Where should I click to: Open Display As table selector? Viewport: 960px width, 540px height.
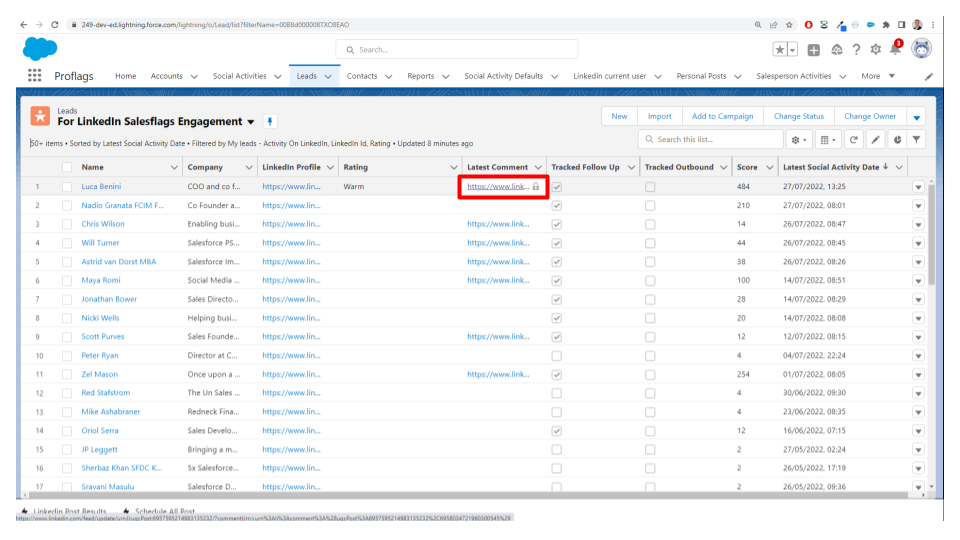pos(828,140)
